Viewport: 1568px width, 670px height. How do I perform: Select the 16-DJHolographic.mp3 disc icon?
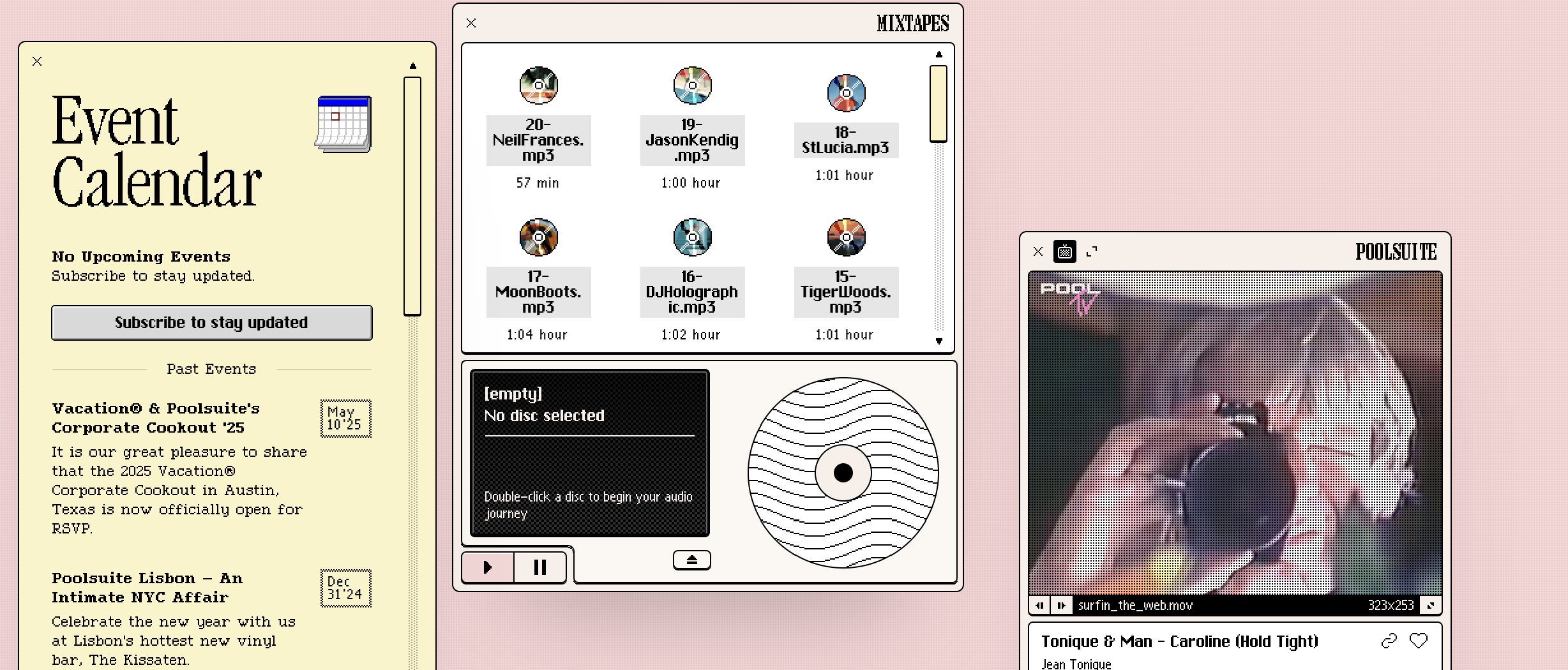tap(692, 237)
